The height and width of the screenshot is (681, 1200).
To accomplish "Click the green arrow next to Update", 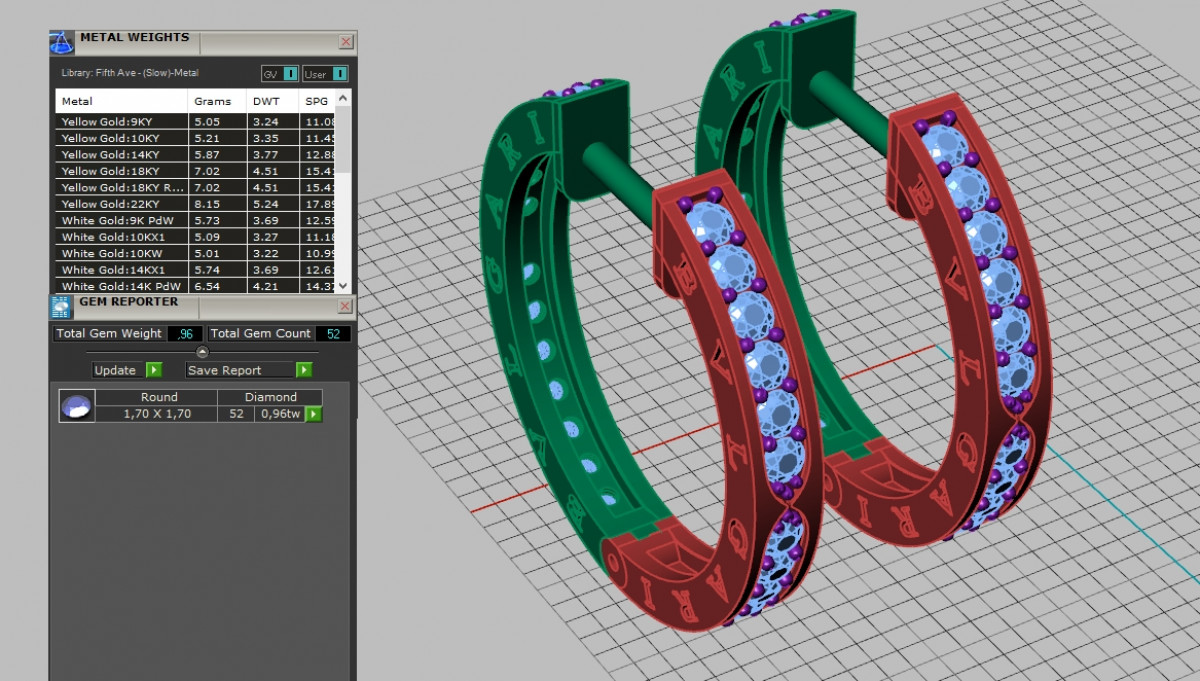I will [x=154, y=370].
